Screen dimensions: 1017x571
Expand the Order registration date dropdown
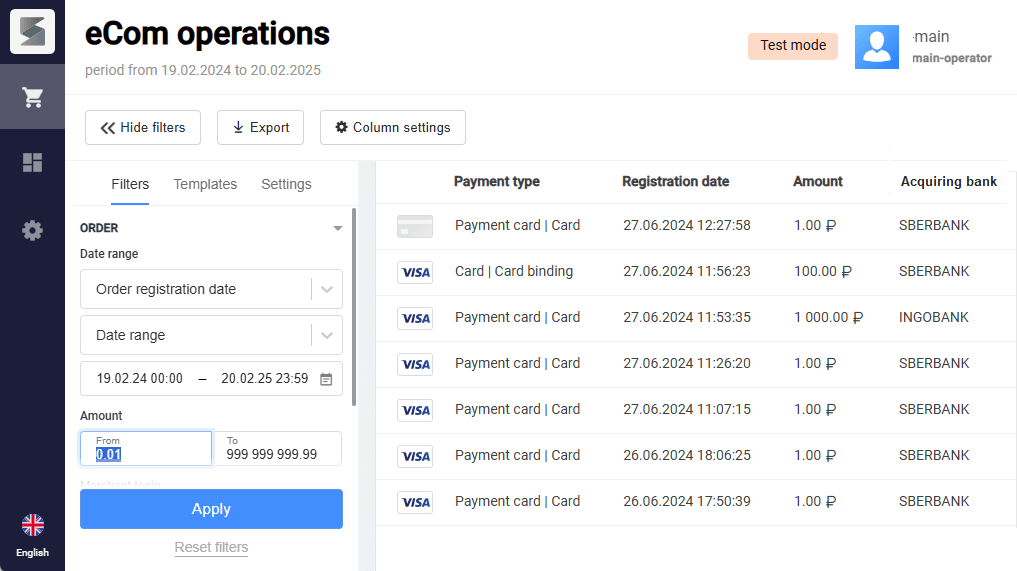[x=327, y=290]
